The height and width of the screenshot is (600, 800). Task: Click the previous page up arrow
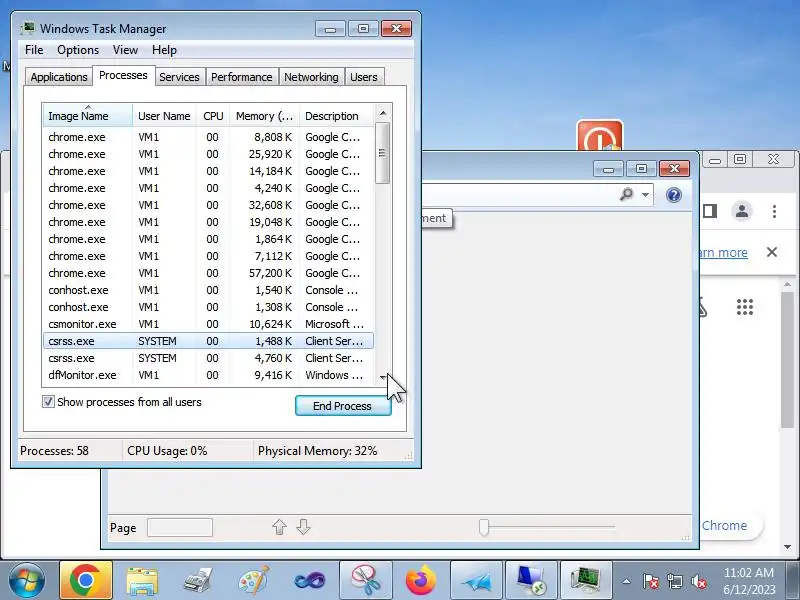[x=279, y=527]
